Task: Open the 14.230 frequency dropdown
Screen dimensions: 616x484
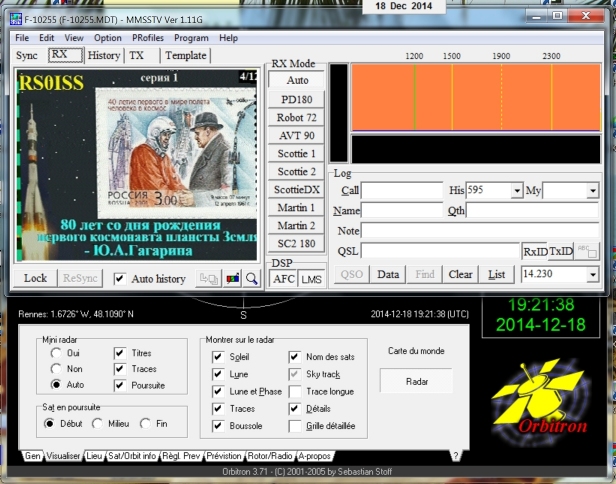Action: click(x=592, y=274)
